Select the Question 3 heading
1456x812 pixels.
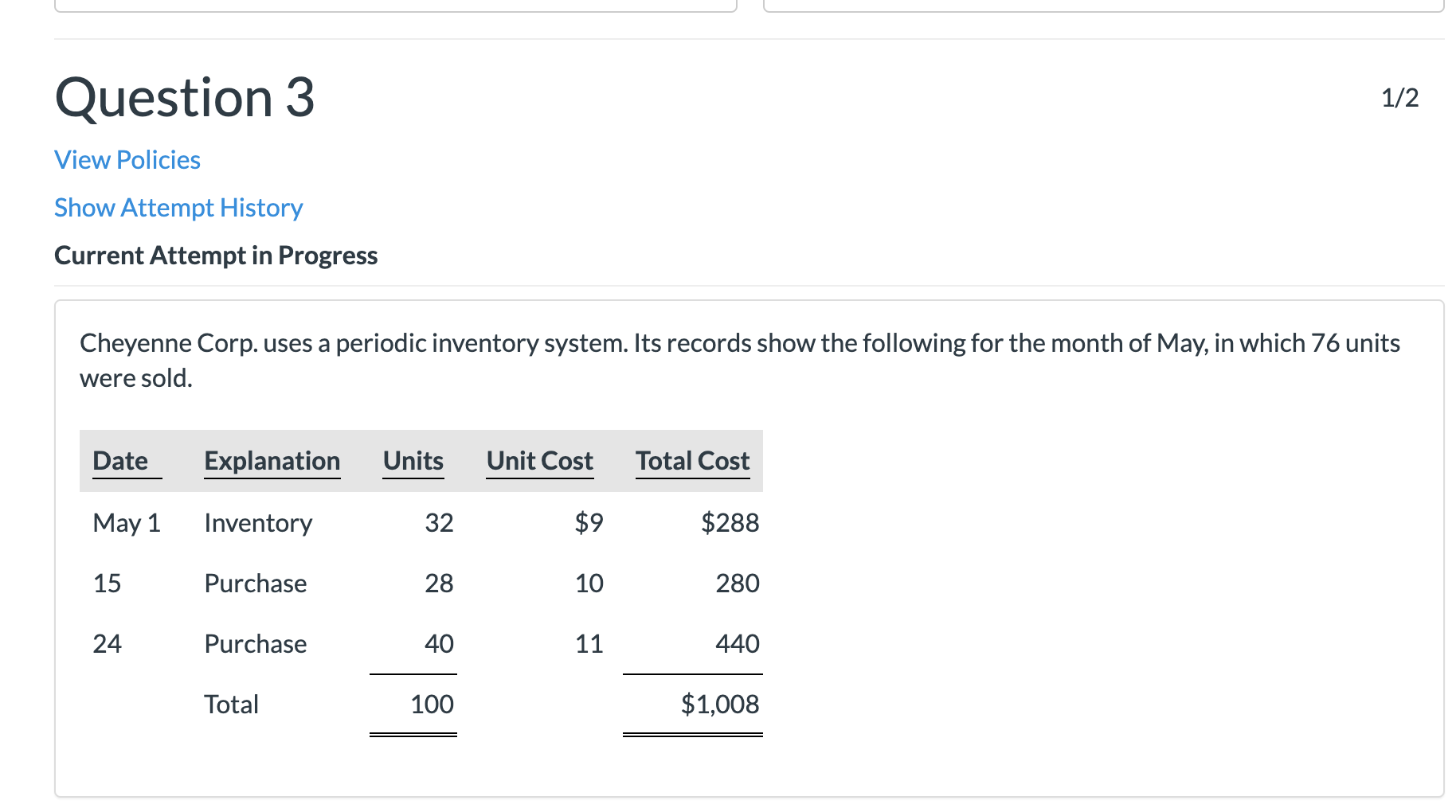point(185,97)
